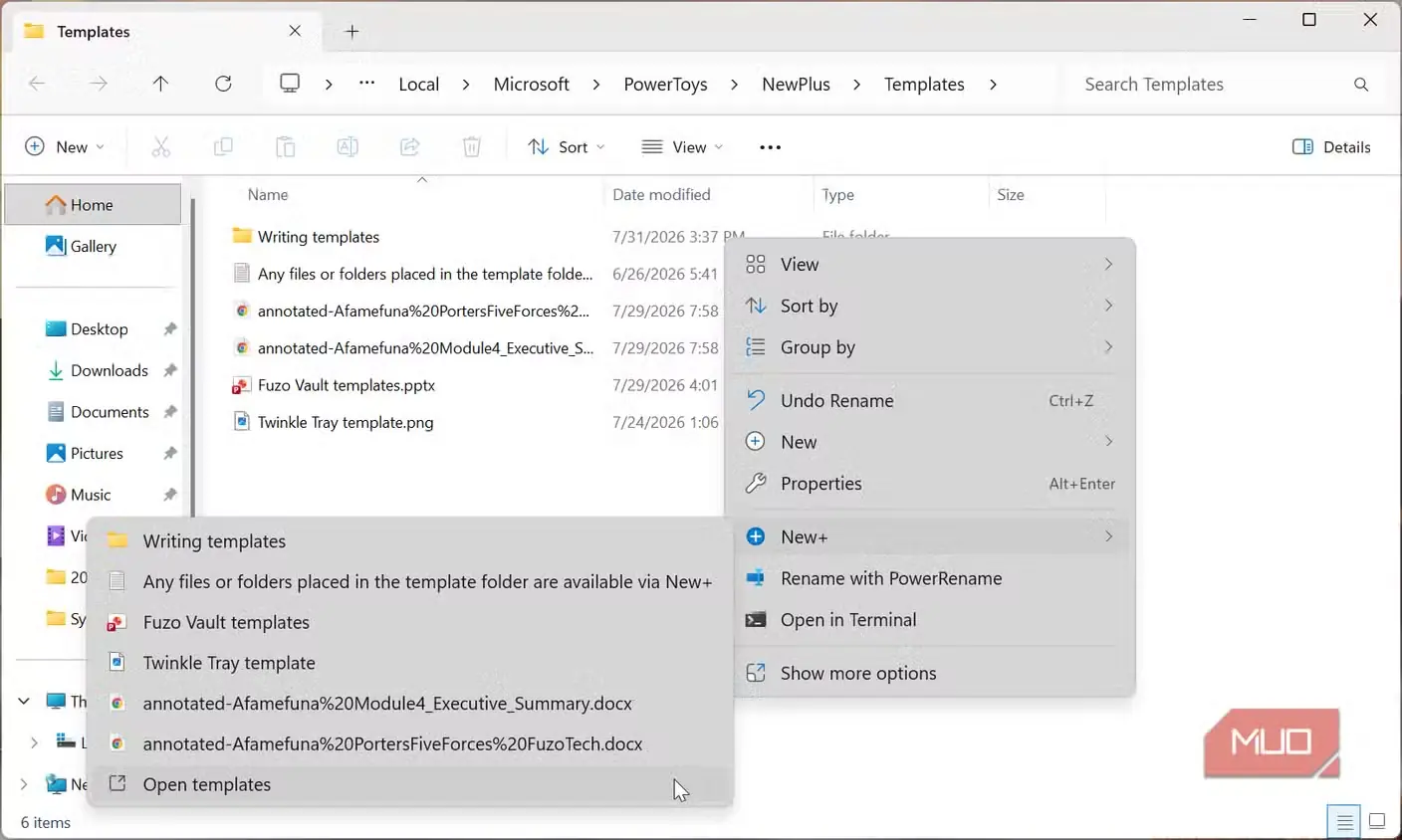
Task: Select Undo Rename from context menu
Action: click(930, 401)
